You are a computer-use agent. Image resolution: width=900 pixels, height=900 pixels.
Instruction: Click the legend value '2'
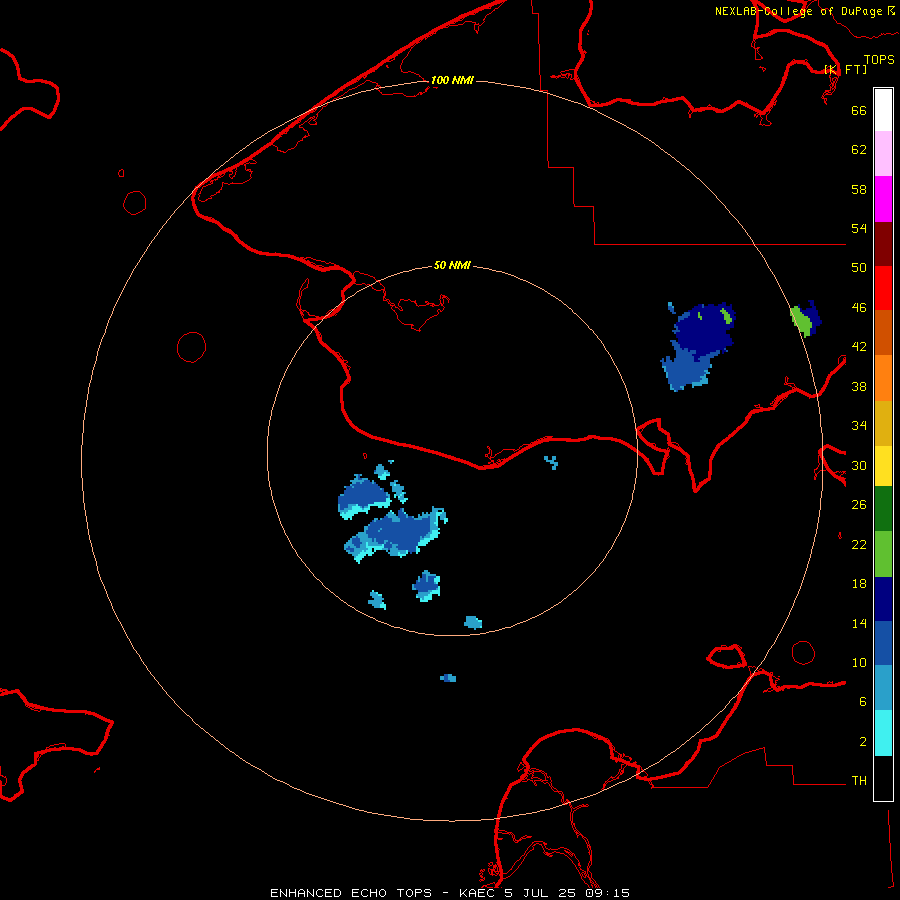(x=863, y=742)
